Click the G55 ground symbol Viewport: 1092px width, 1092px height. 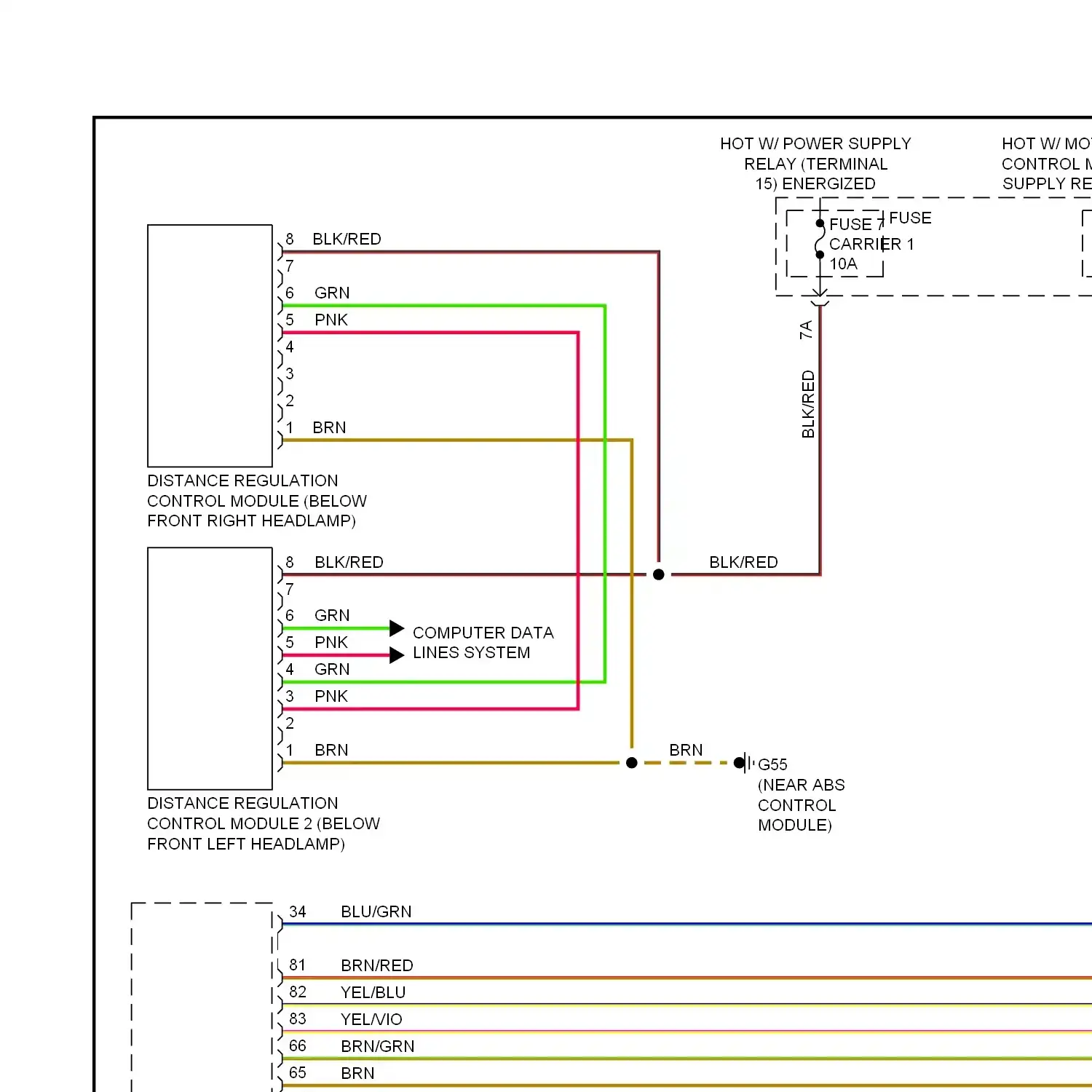coord(744,763)
